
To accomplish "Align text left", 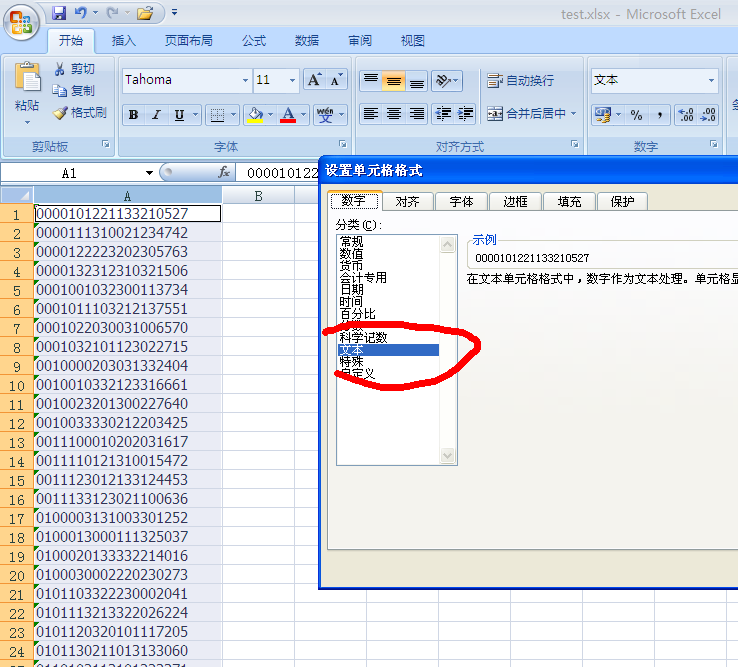I will [x=371, y=114].
